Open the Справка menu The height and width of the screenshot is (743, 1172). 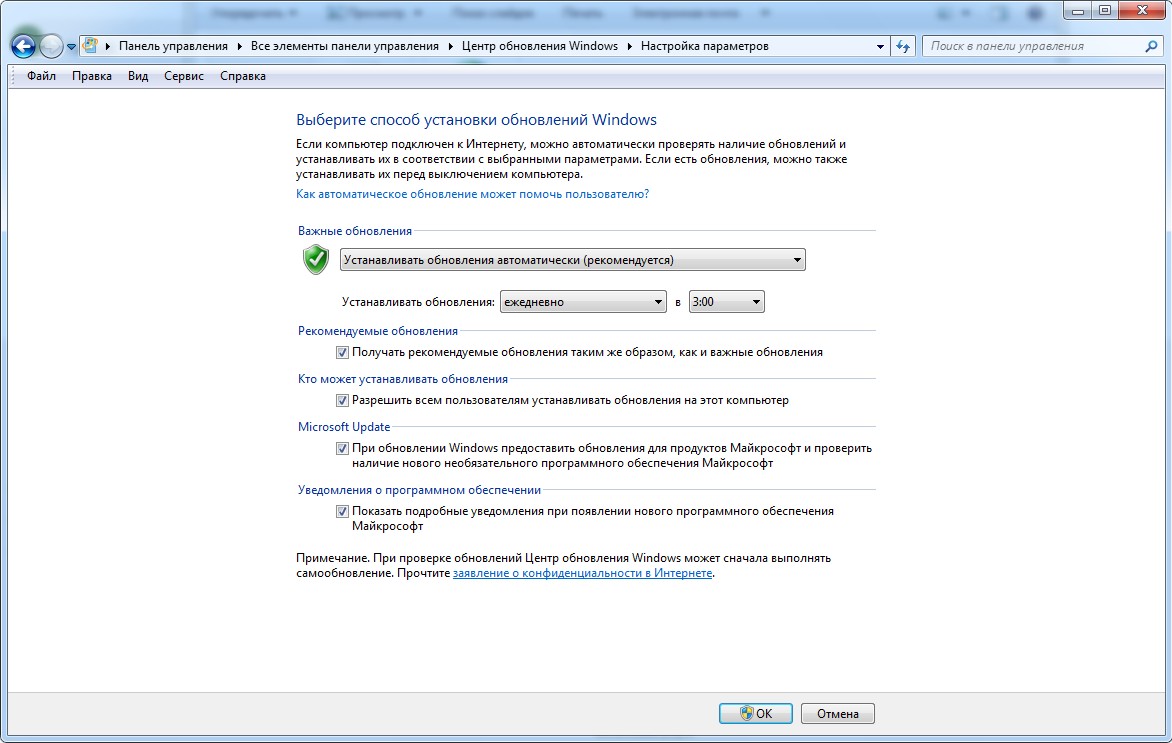pyautogui.click(x=243, y=76)
